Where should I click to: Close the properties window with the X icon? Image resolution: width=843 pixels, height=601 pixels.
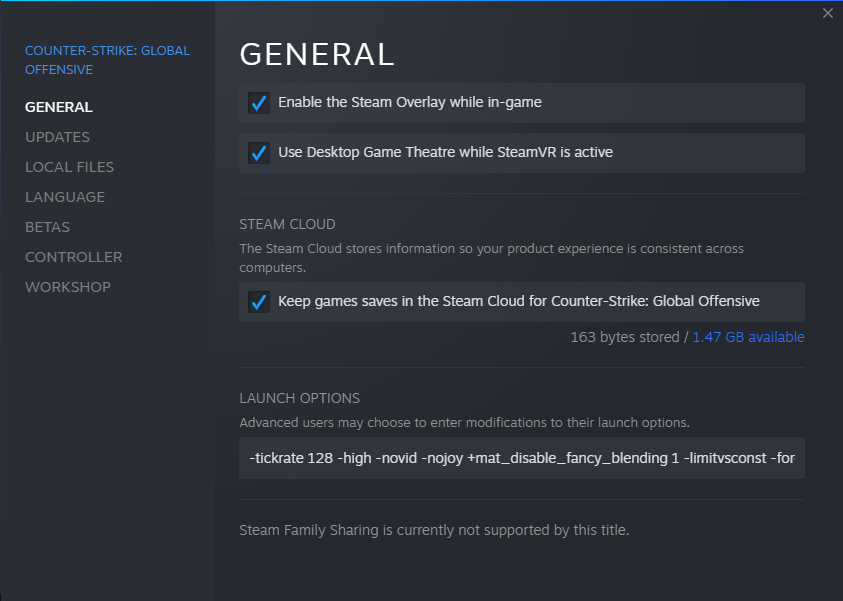click(827, 13)
